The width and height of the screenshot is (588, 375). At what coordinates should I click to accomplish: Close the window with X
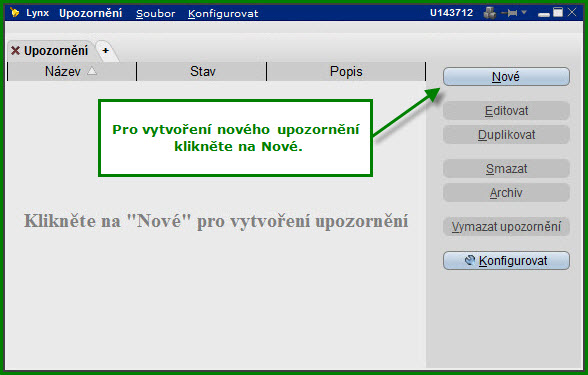572,12
